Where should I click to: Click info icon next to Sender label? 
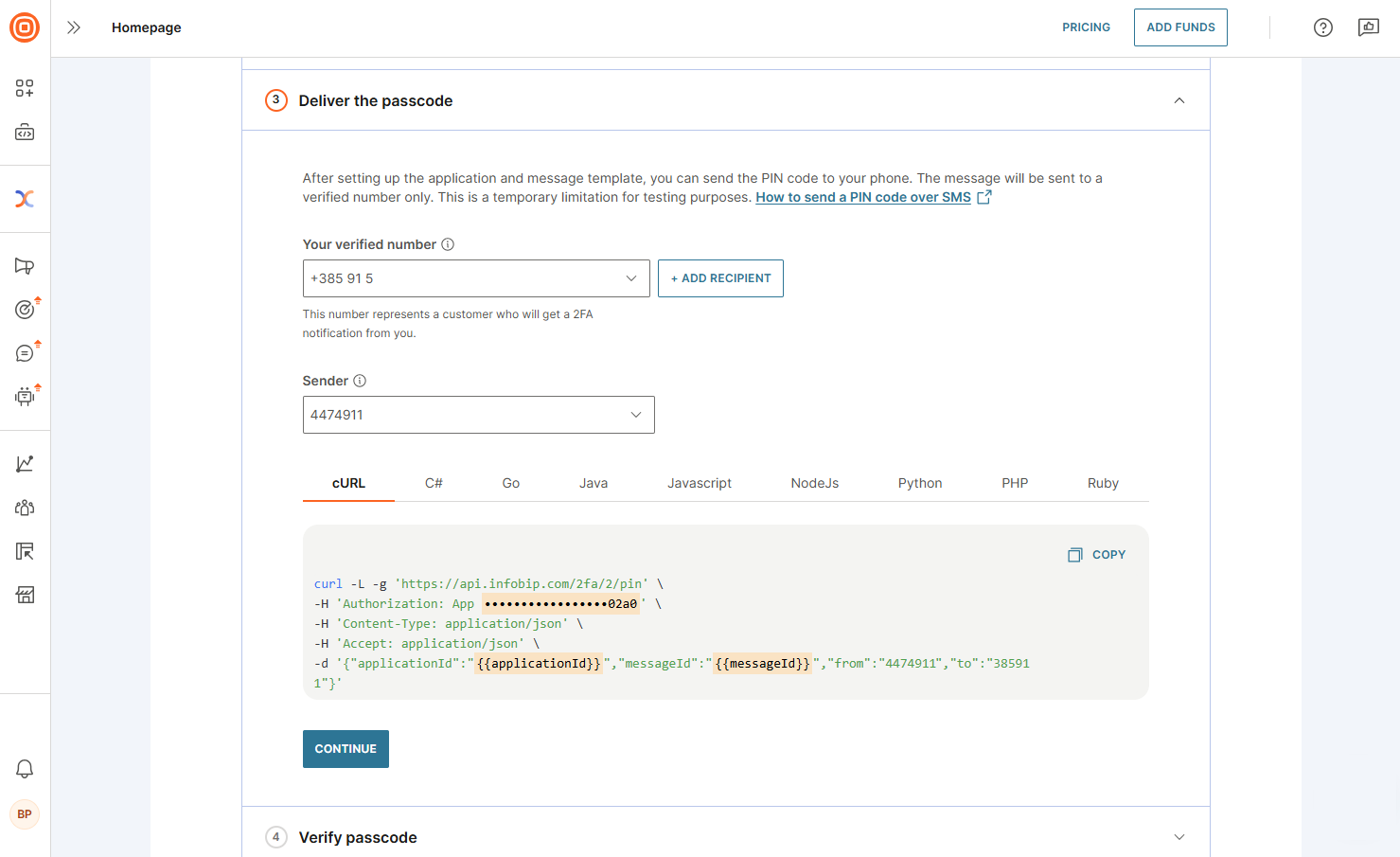360,381
